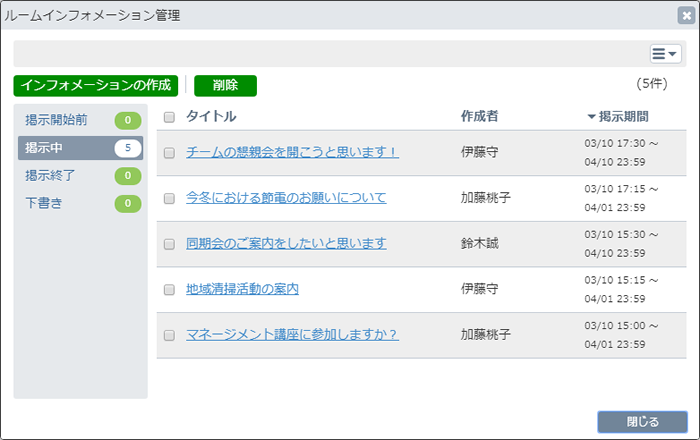Click the 5 count badge beside 掲示中
This screenshot has width=700, height=440.
coord(128,148)
